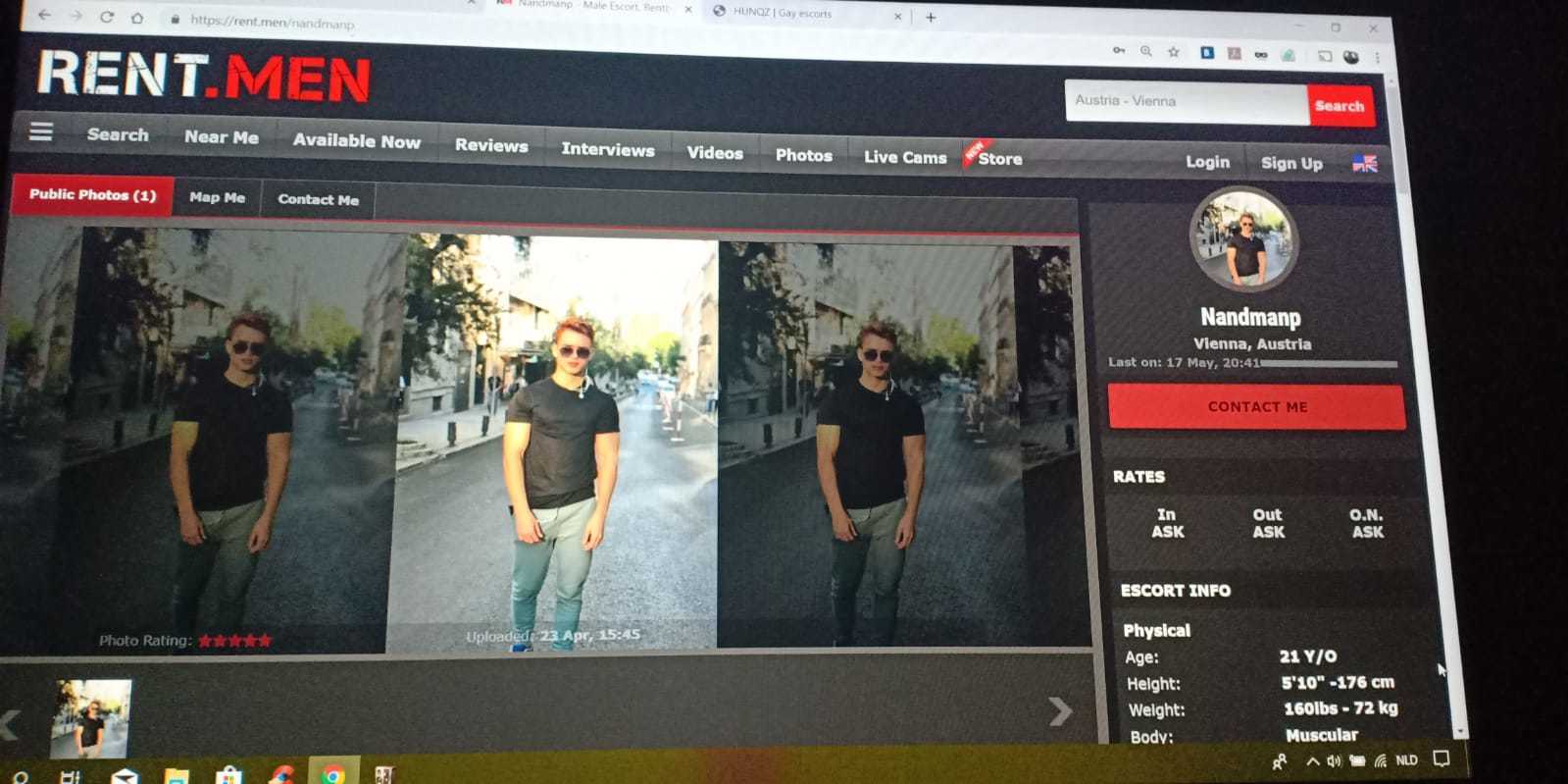Screen dimensions: 1568x784
Task: Click the Chrome cast icon
Action: pyautogui.click(x=1325, y=56)
